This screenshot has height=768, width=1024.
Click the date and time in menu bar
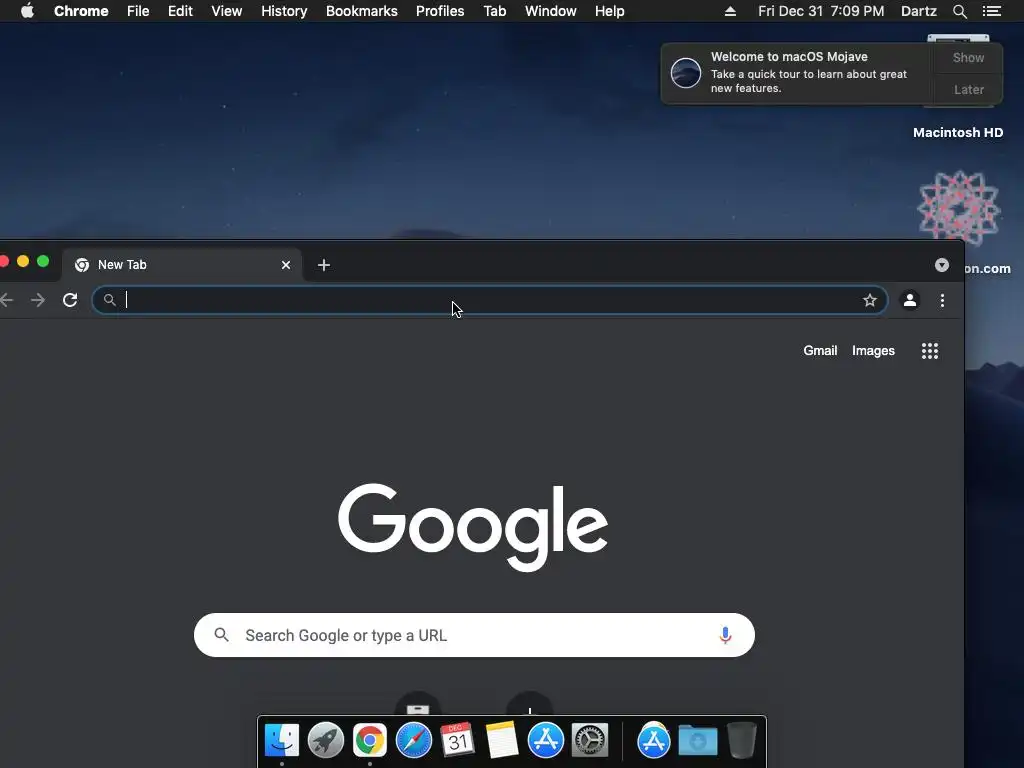(821, 11)
